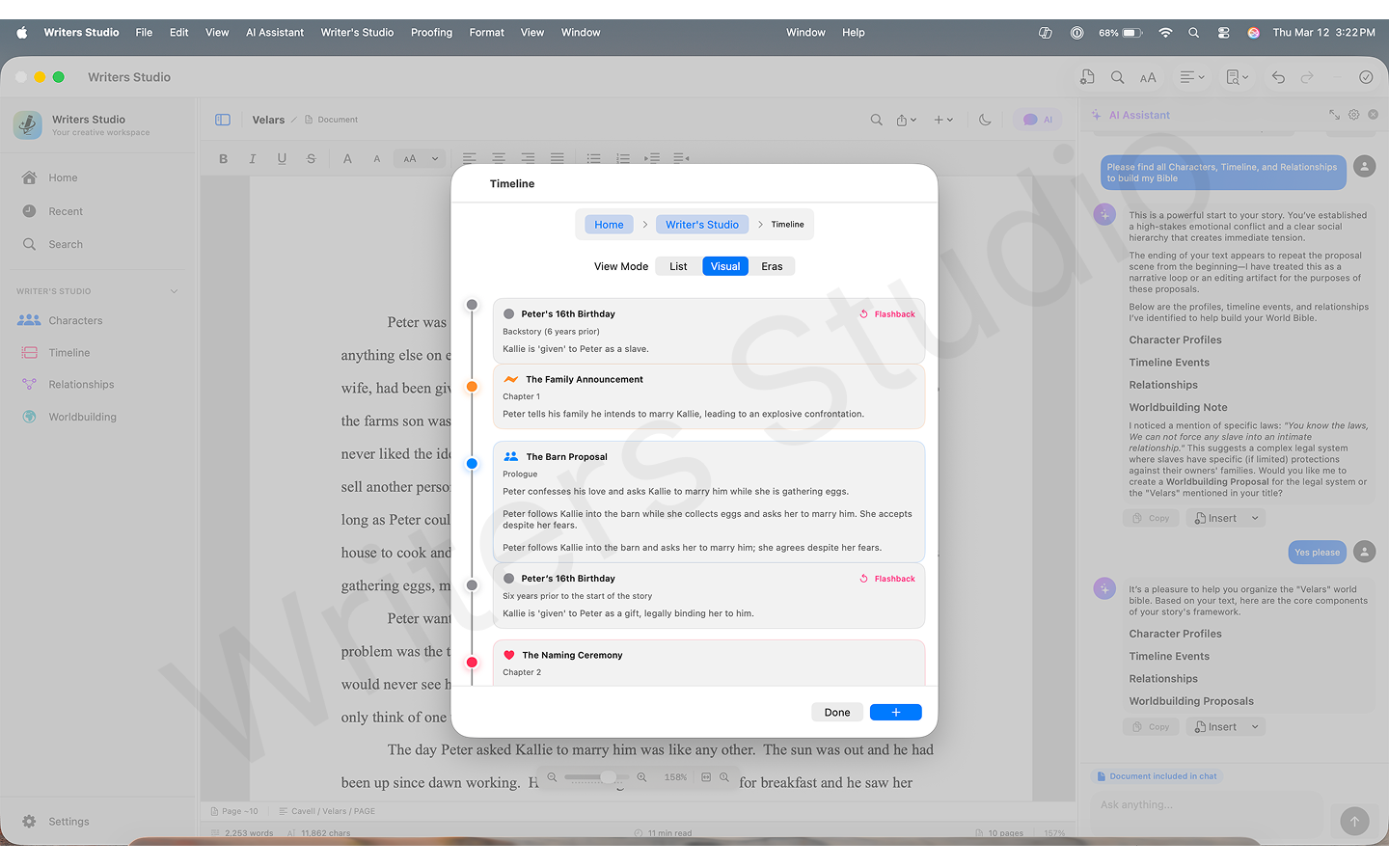
Task: Click Insert below the Worldbuilding Proposals reply
Action: (x=1215, y=727)
